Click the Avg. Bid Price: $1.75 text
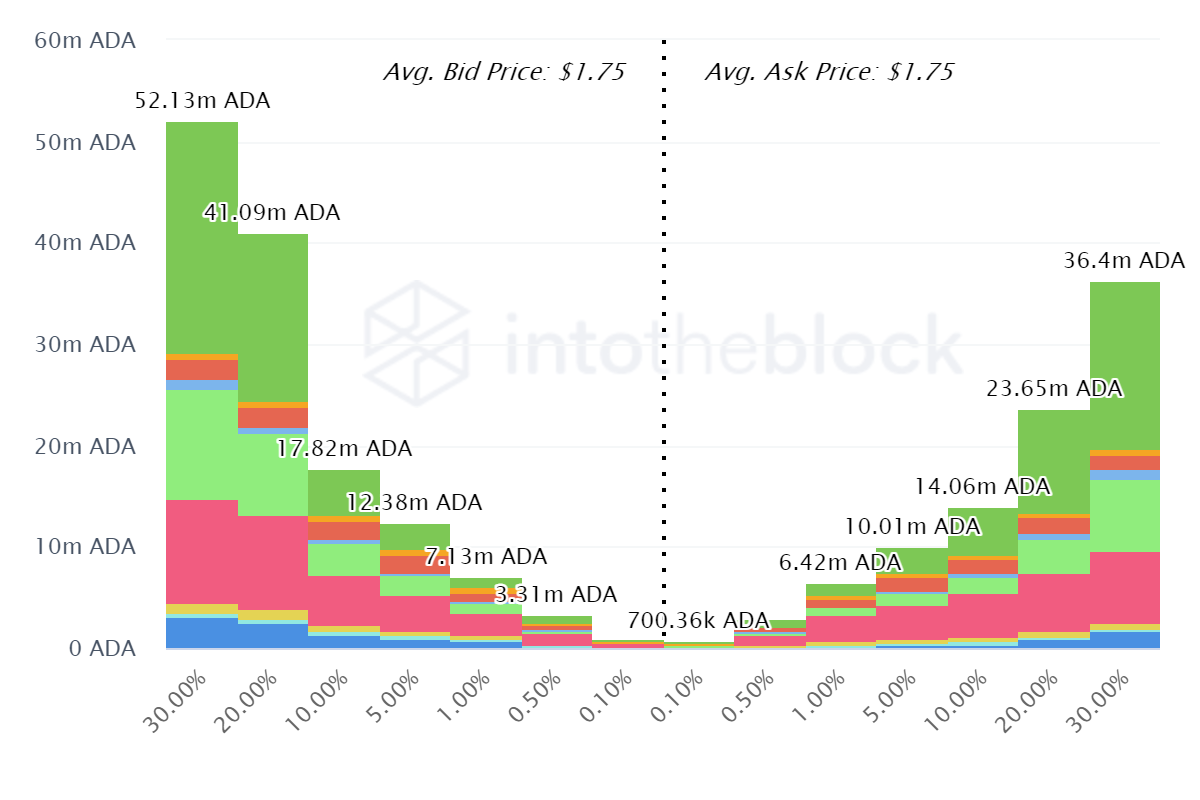 (505, 72)
